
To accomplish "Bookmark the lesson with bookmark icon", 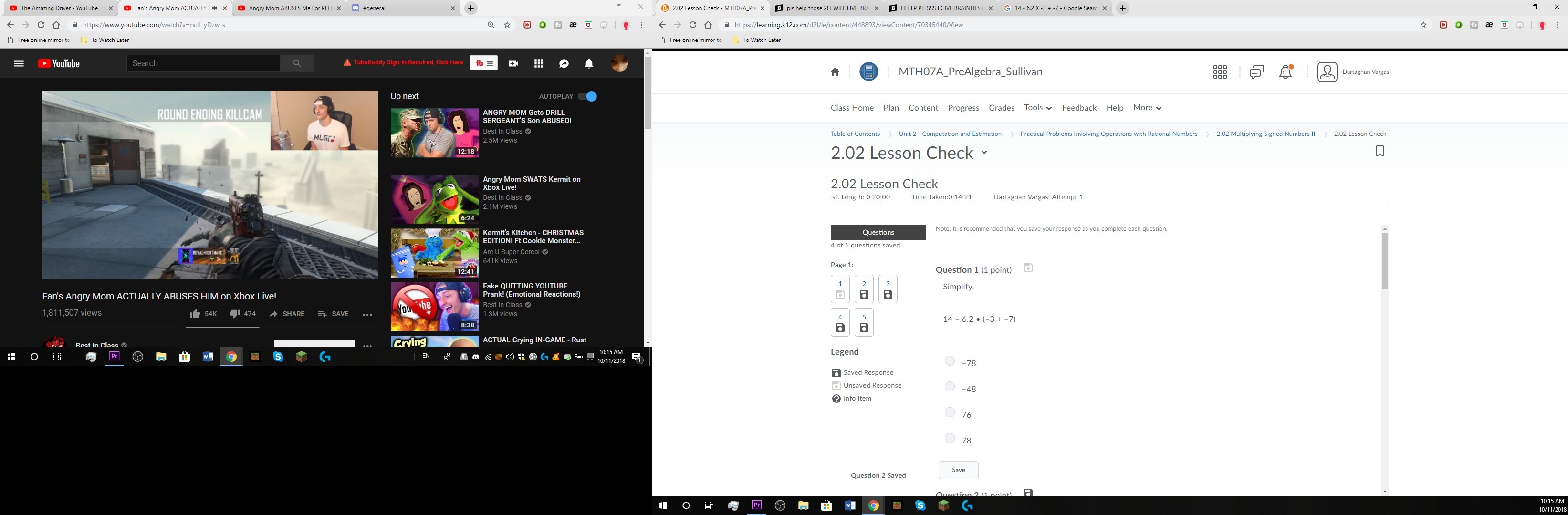I will coord(1380,151).
